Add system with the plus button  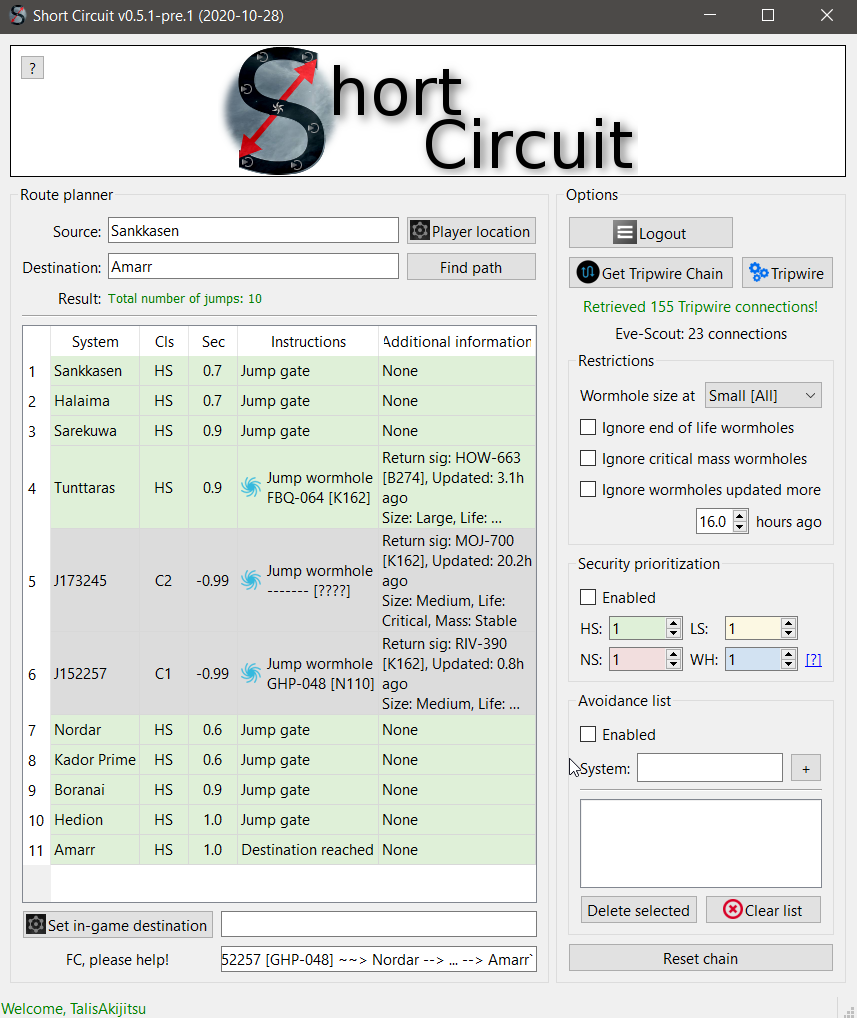point(806,769)
